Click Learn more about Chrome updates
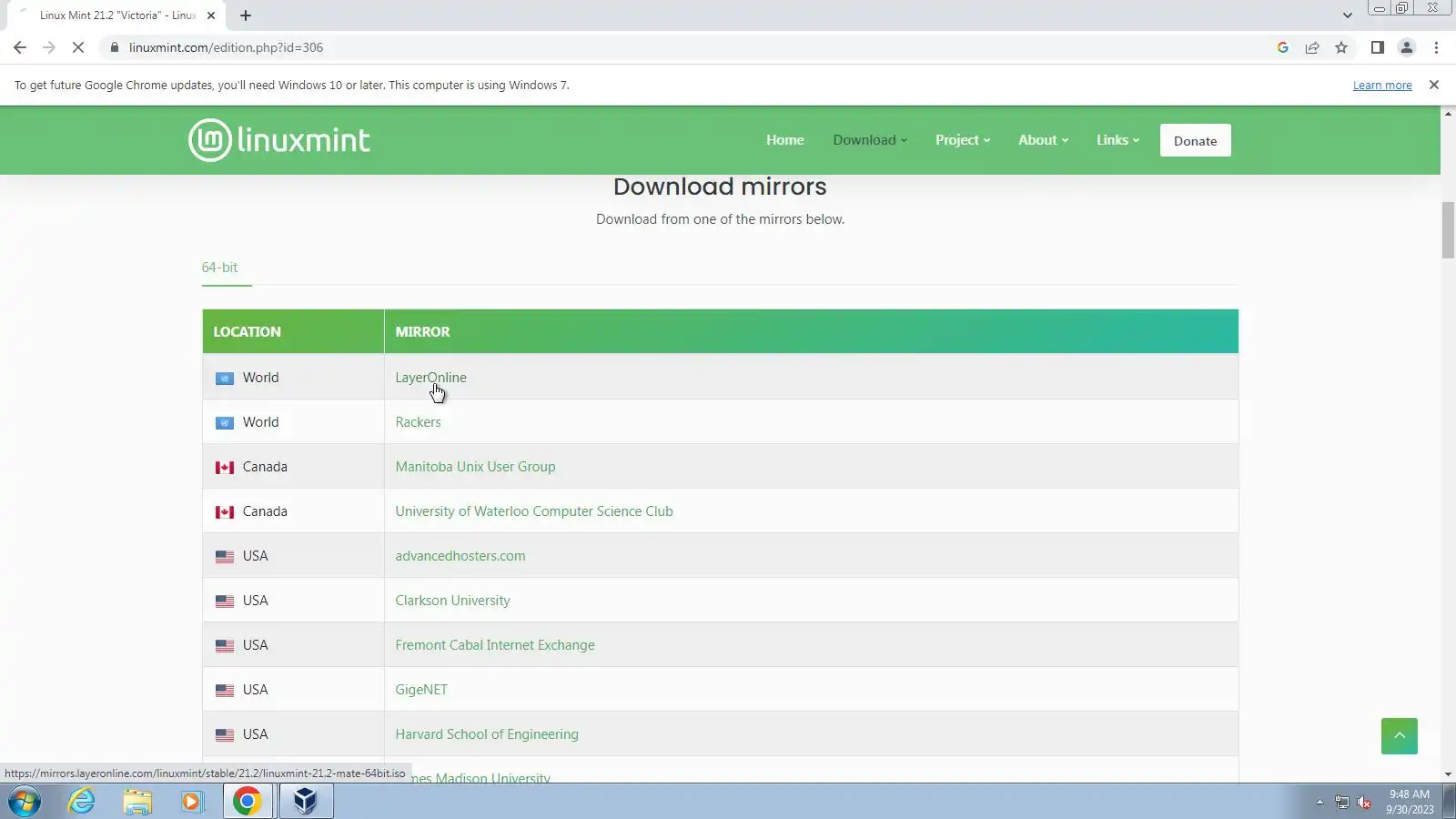The height and width of the screenshot is (819, 1456). [1382, 85]
